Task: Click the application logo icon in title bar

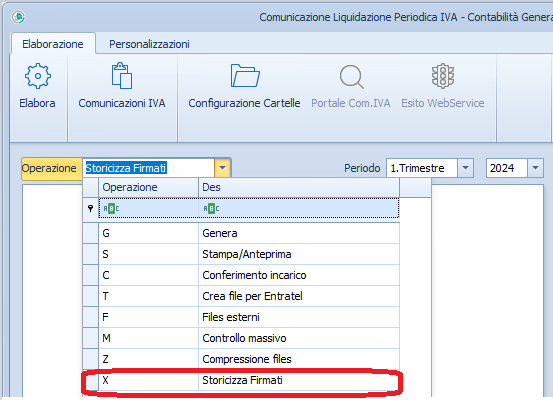Action: 18,17
